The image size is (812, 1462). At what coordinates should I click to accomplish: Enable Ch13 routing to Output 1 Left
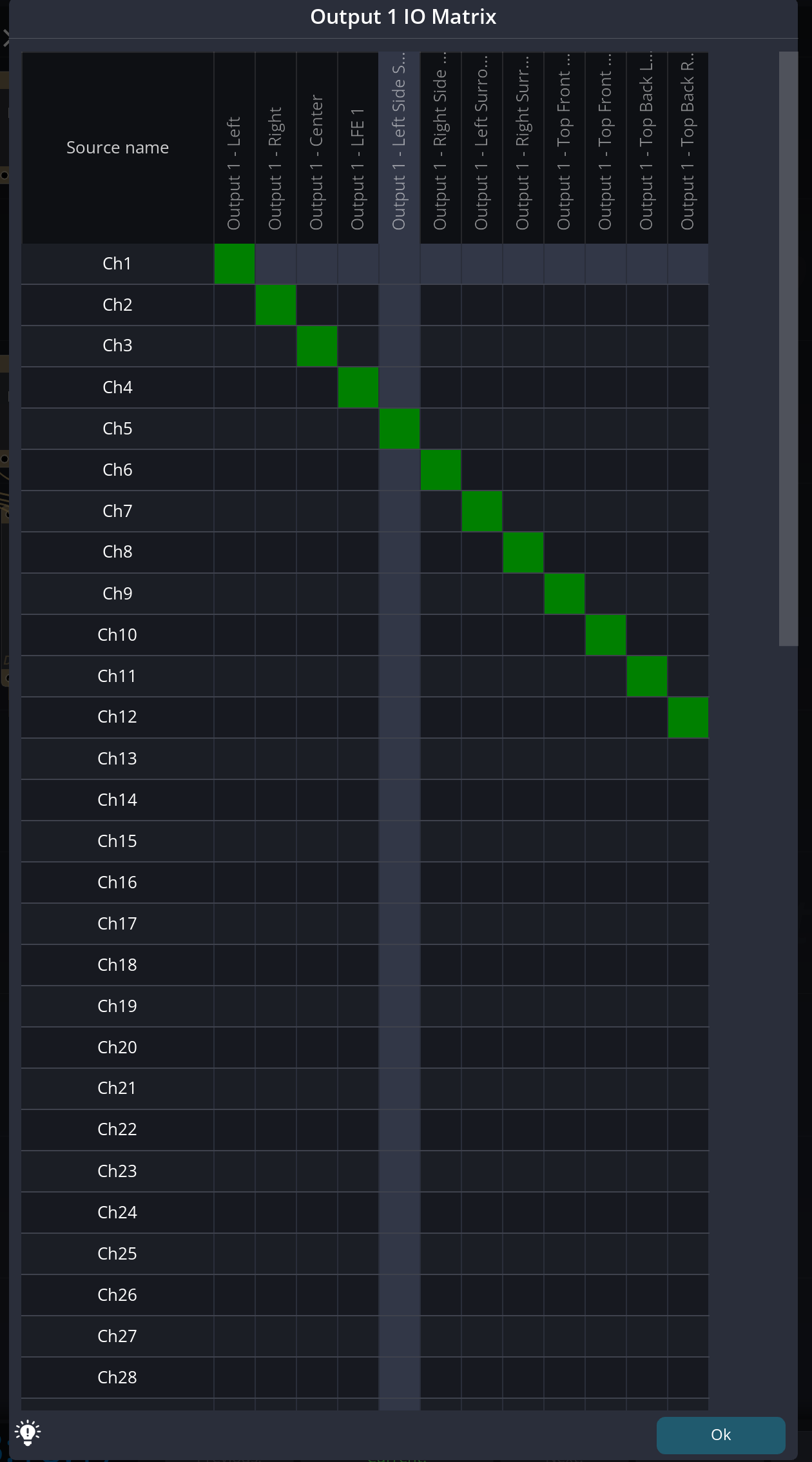[235, 759]
